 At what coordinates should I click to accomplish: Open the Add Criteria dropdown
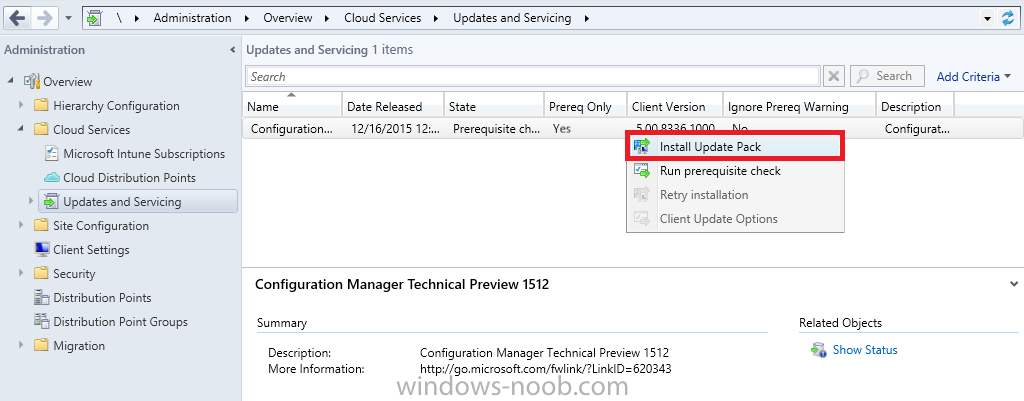[973, 76]
